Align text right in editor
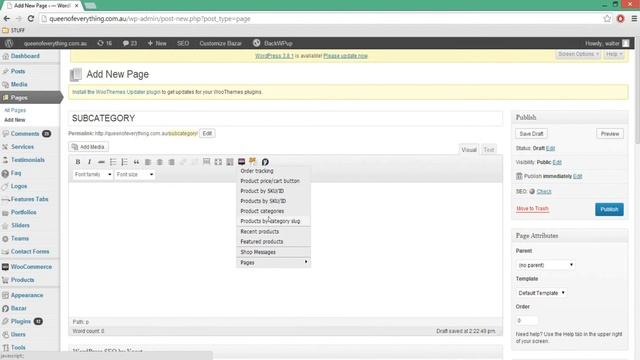 pyautogui.click(x=171, y=162)
